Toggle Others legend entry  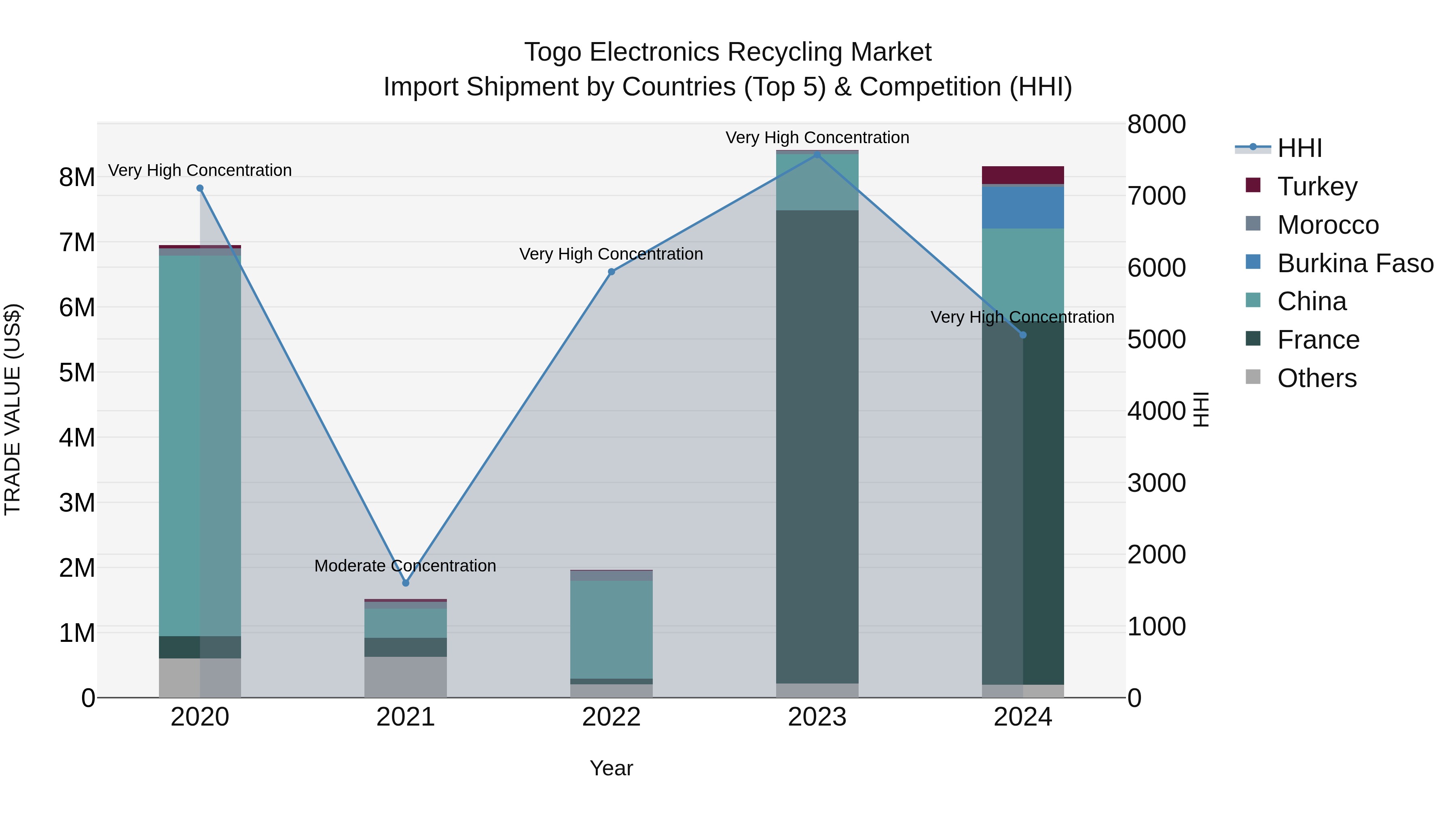pos(1301,378)
